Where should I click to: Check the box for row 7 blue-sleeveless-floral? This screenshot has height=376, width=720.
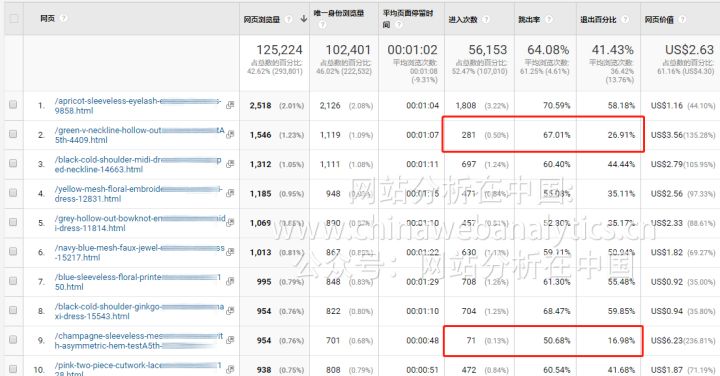13,281
